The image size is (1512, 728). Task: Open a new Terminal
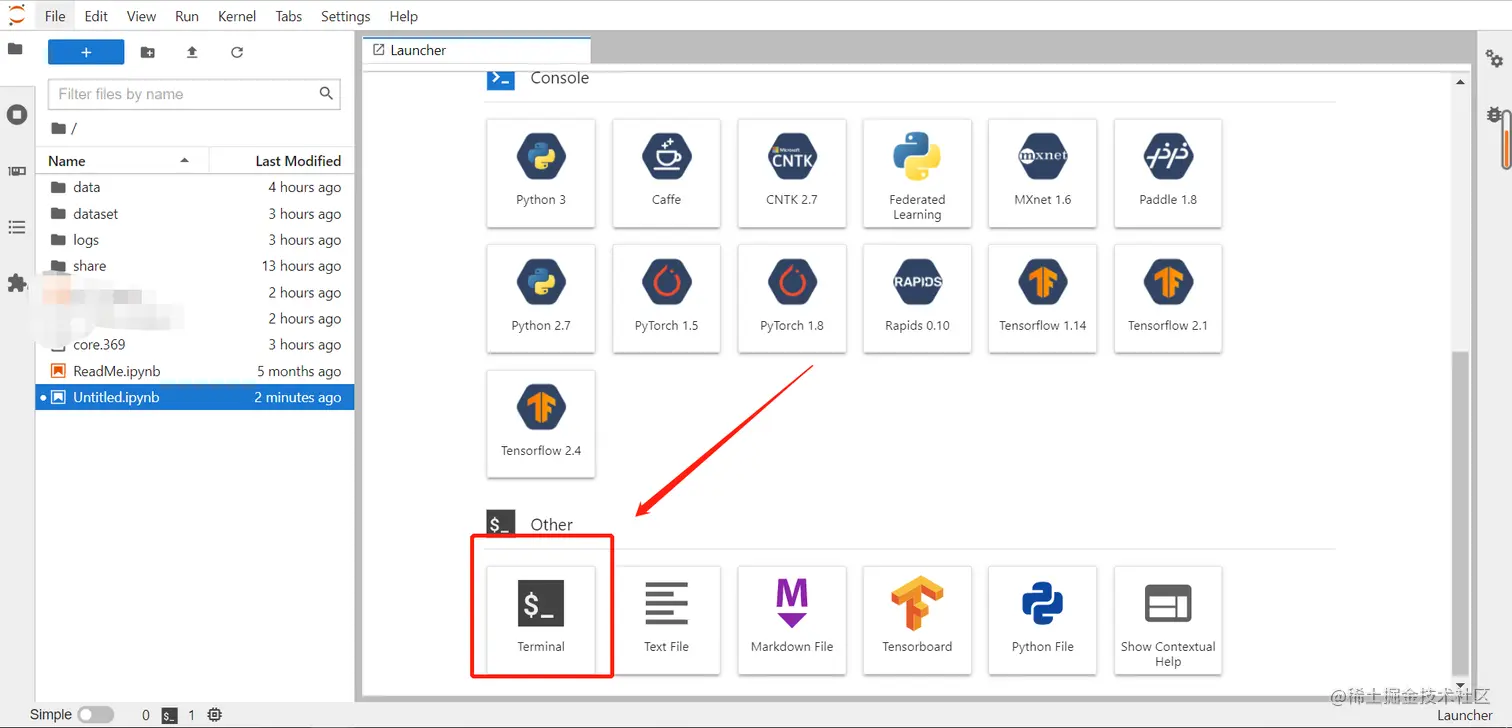[x=541, y=619]
